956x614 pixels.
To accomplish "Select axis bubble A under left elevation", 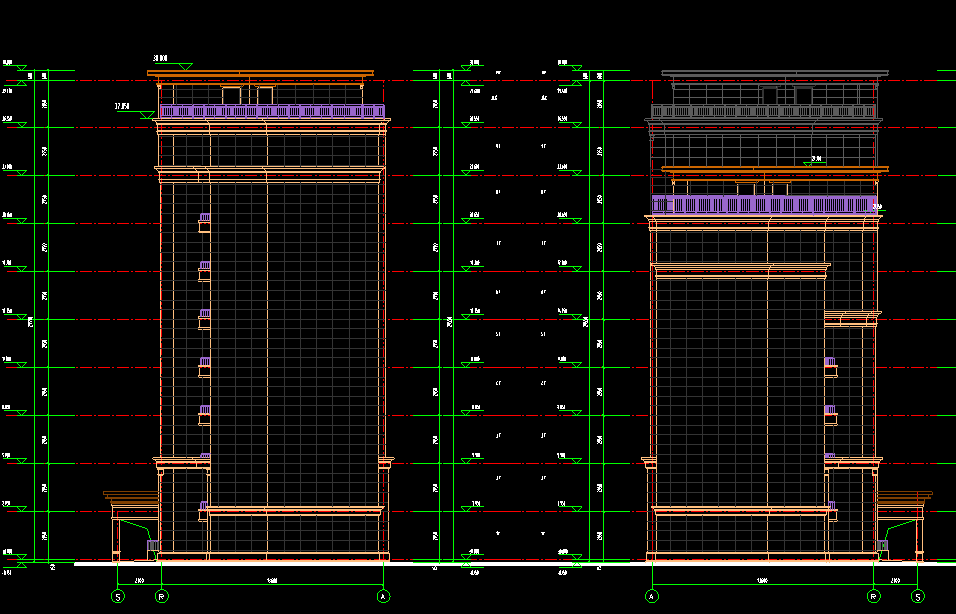I will (383, 596).
